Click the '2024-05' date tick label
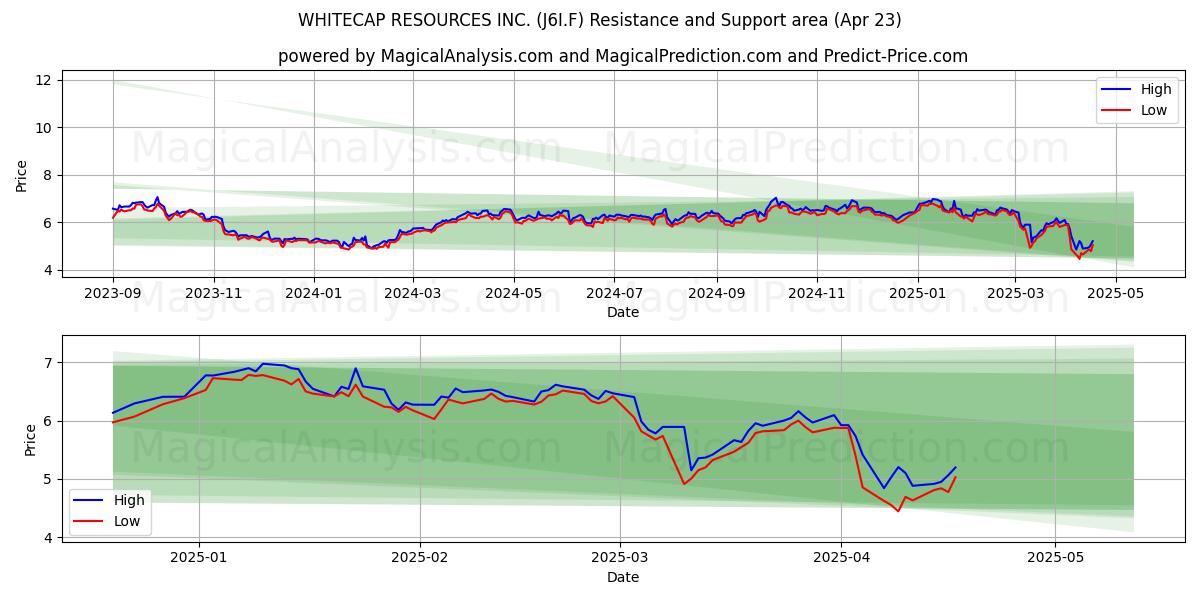Viewport: 1200px width, 600px height. point(514,293)
